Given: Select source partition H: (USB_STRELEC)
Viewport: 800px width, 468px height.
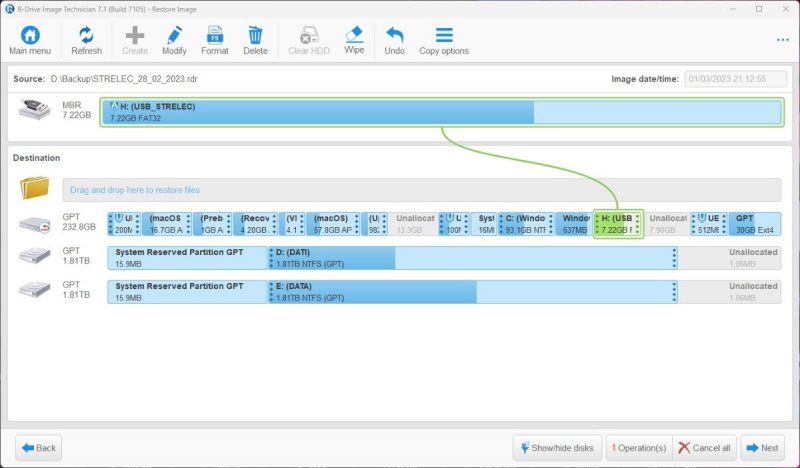Looking at the screenshot, I should [x=442, y=112].
